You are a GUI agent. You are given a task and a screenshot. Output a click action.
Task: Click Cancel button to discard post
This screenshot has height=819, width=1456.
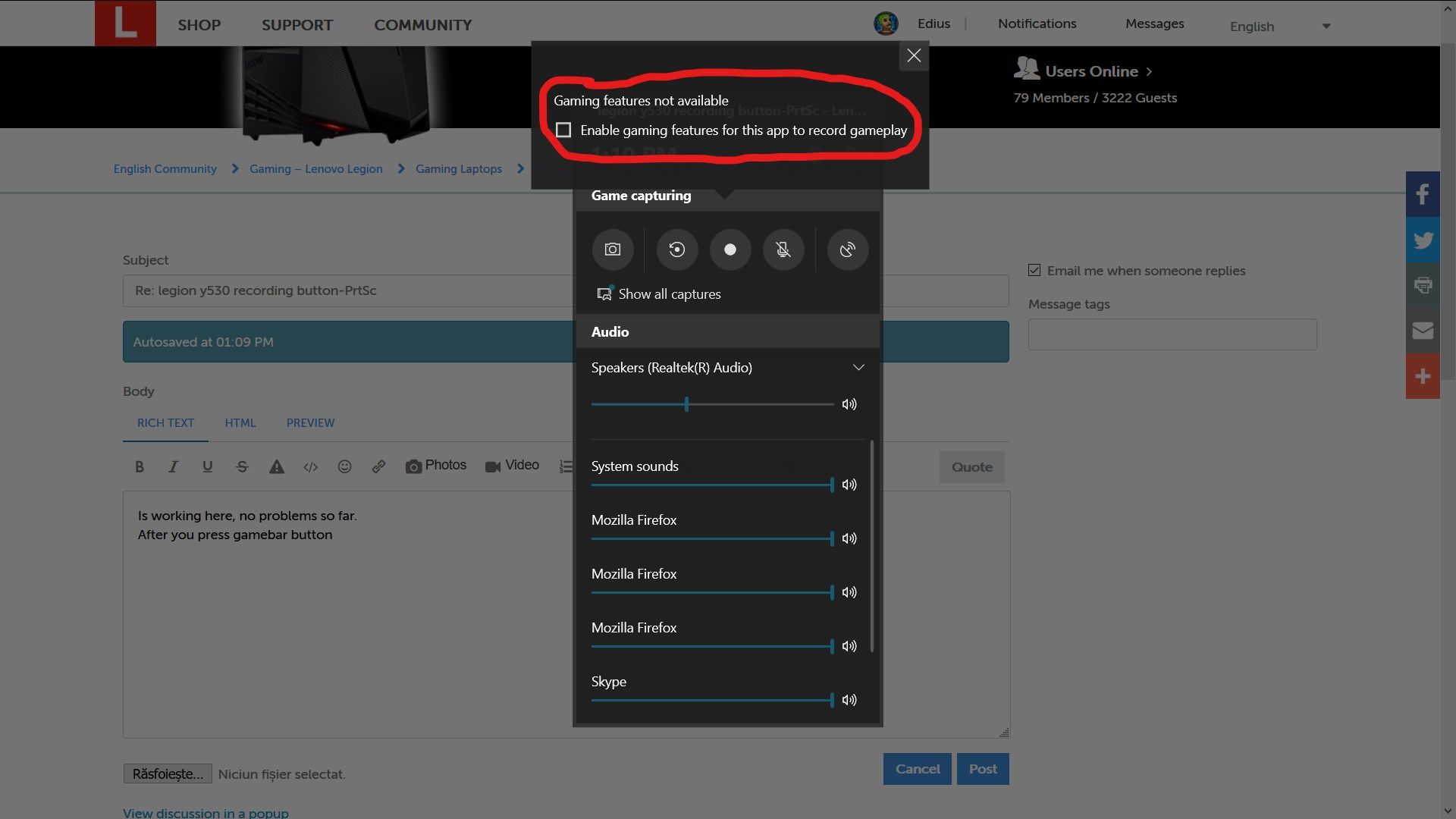pyautogui.click(x=917, y=768)
